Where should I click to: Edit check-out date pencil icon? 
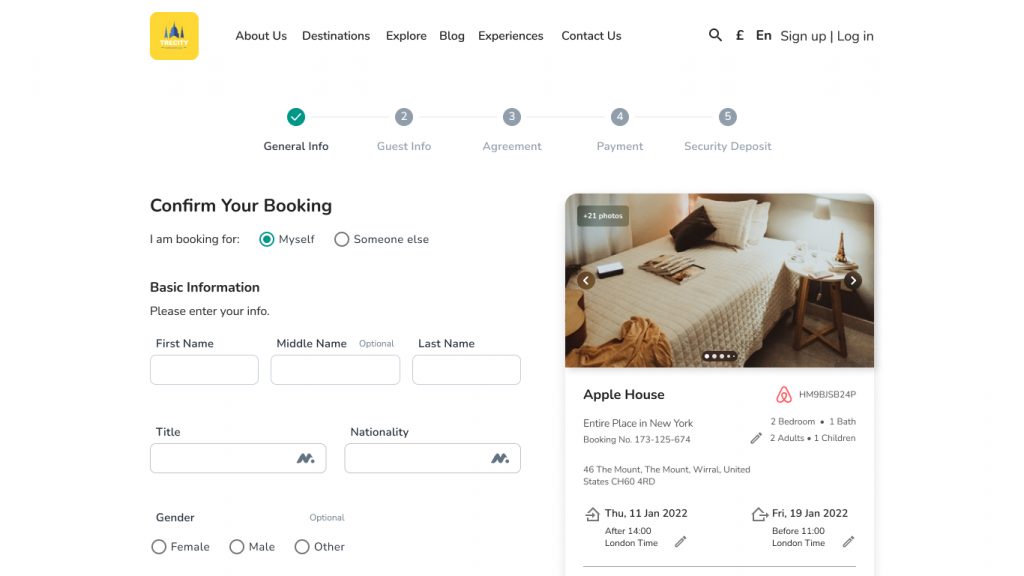(x=848, y=541)
